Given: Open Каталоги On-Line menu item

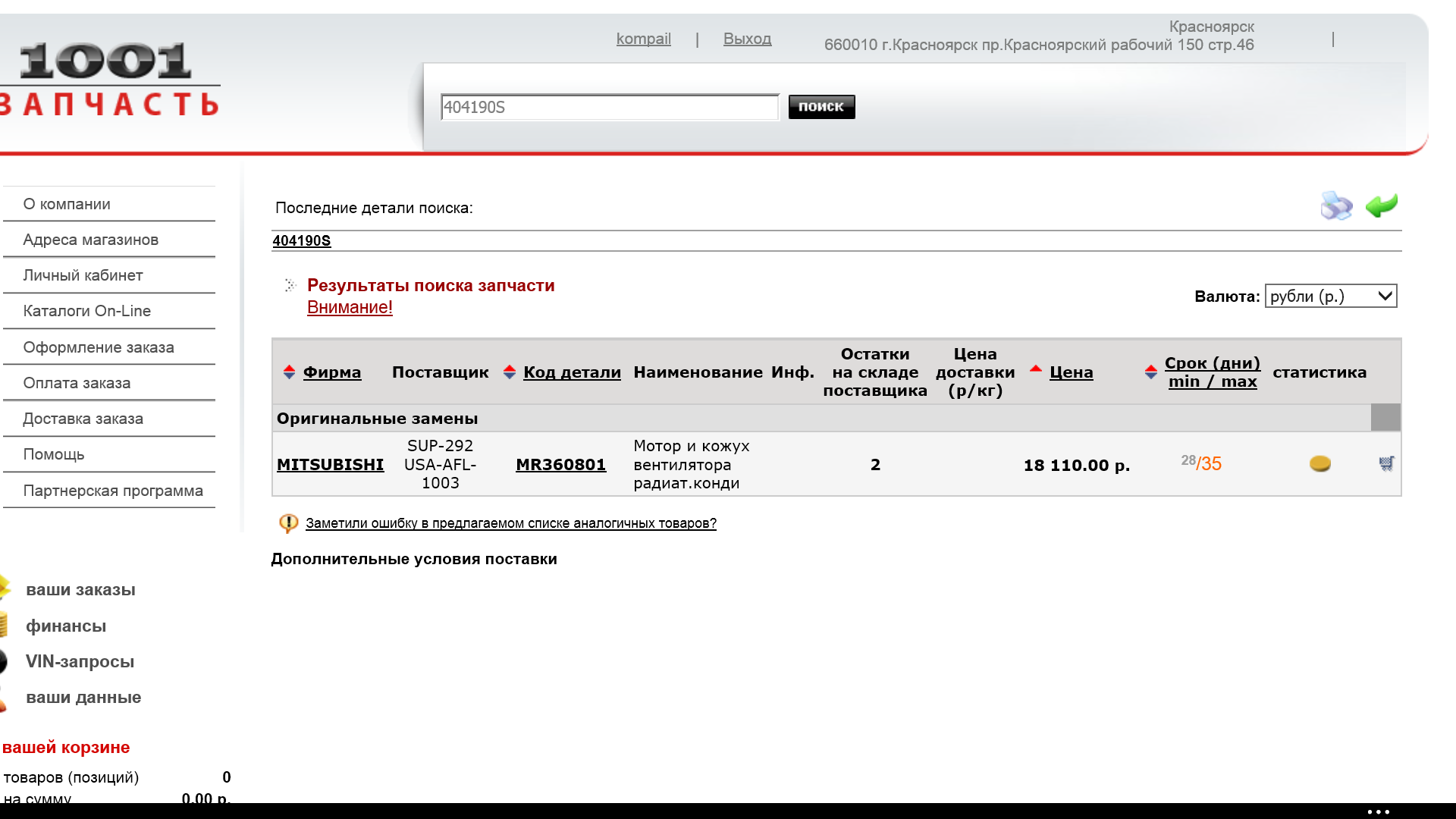Looking at the screenshot, I should (86, 311).
